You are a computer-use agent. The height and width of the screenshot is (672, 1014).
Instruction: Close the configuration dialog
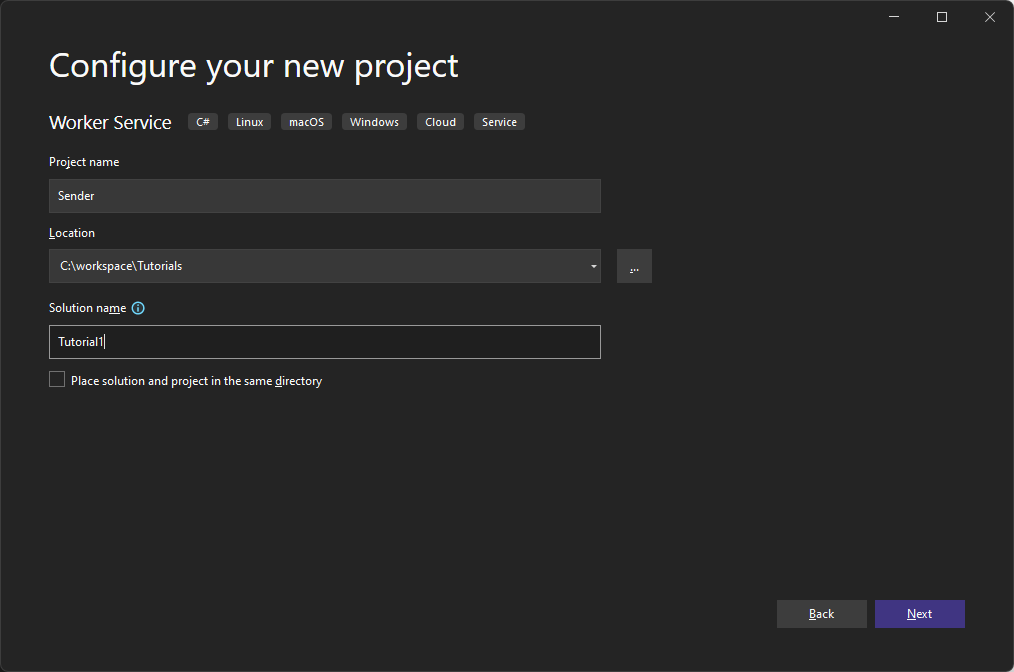[989, 16]
